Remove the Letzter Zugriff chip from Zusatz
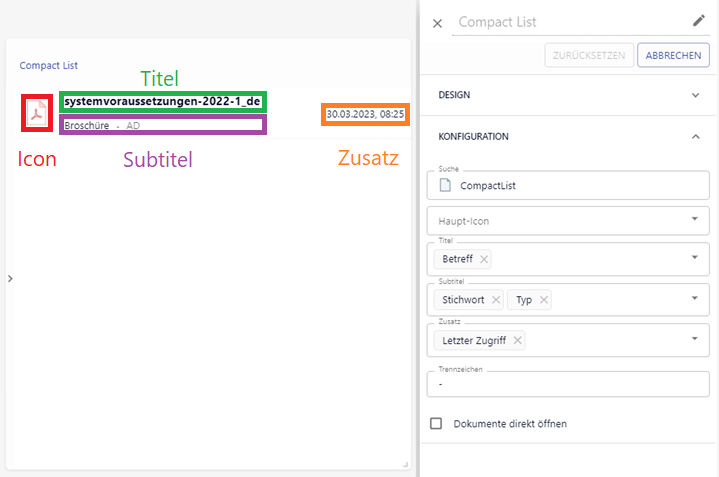The height and width of the screenshot is (477, 719). [518, 341]
